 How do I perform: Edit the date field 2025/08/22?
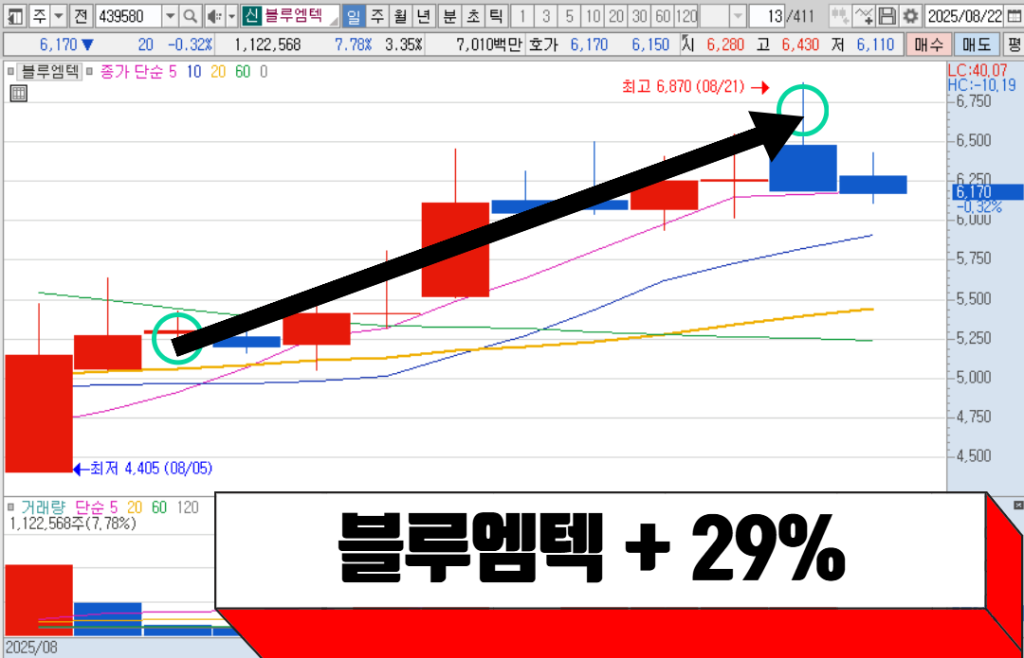pos(965,15)
